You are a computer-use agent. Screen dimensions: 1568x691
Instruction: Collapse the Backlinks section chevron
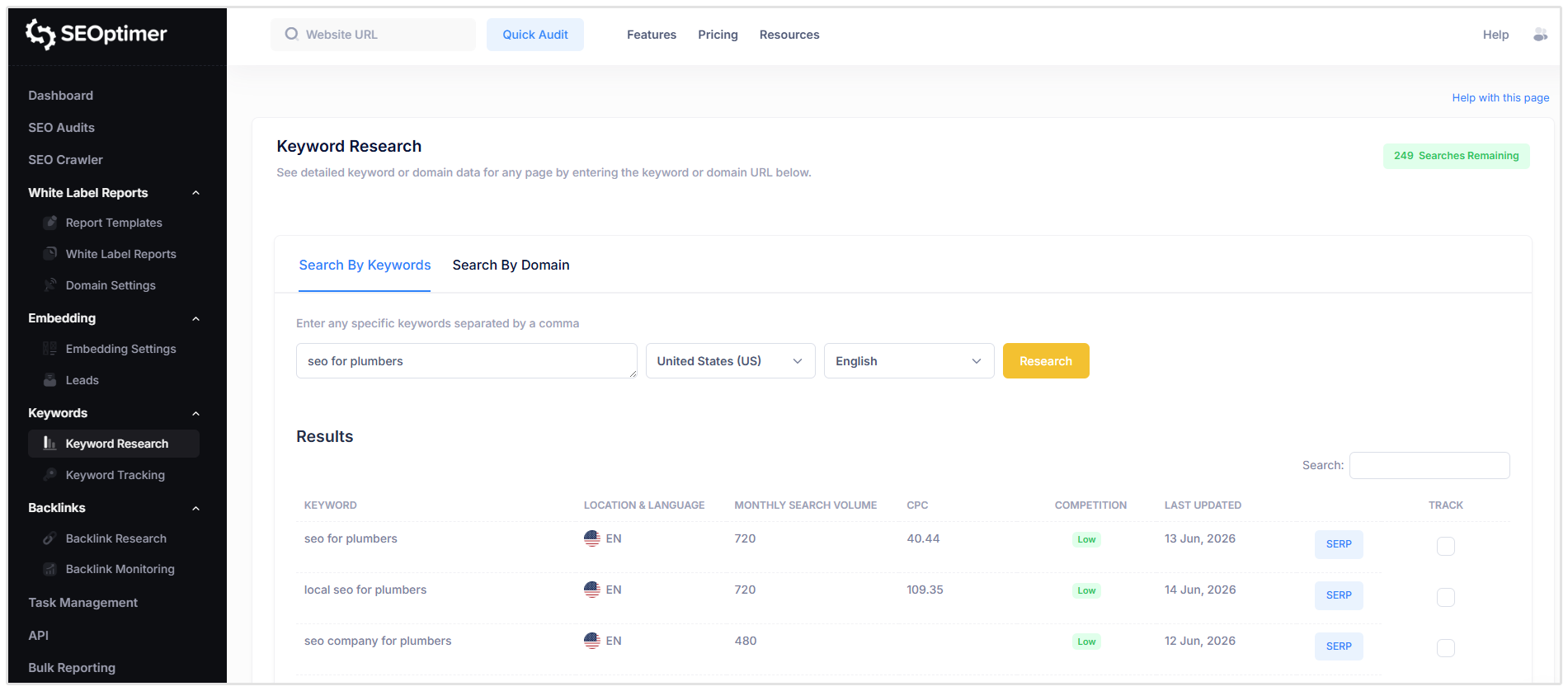(195, 509)
